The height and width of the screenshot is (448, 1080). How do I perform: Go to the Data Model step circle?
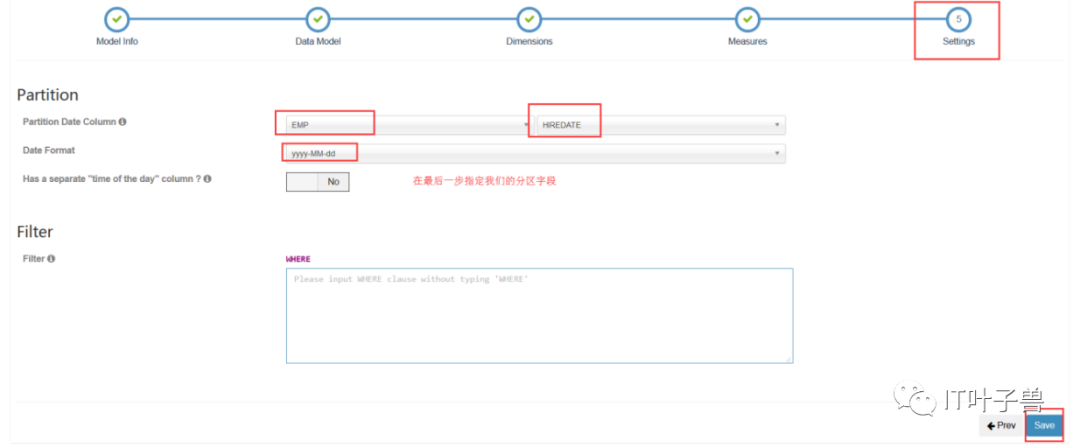318,19
